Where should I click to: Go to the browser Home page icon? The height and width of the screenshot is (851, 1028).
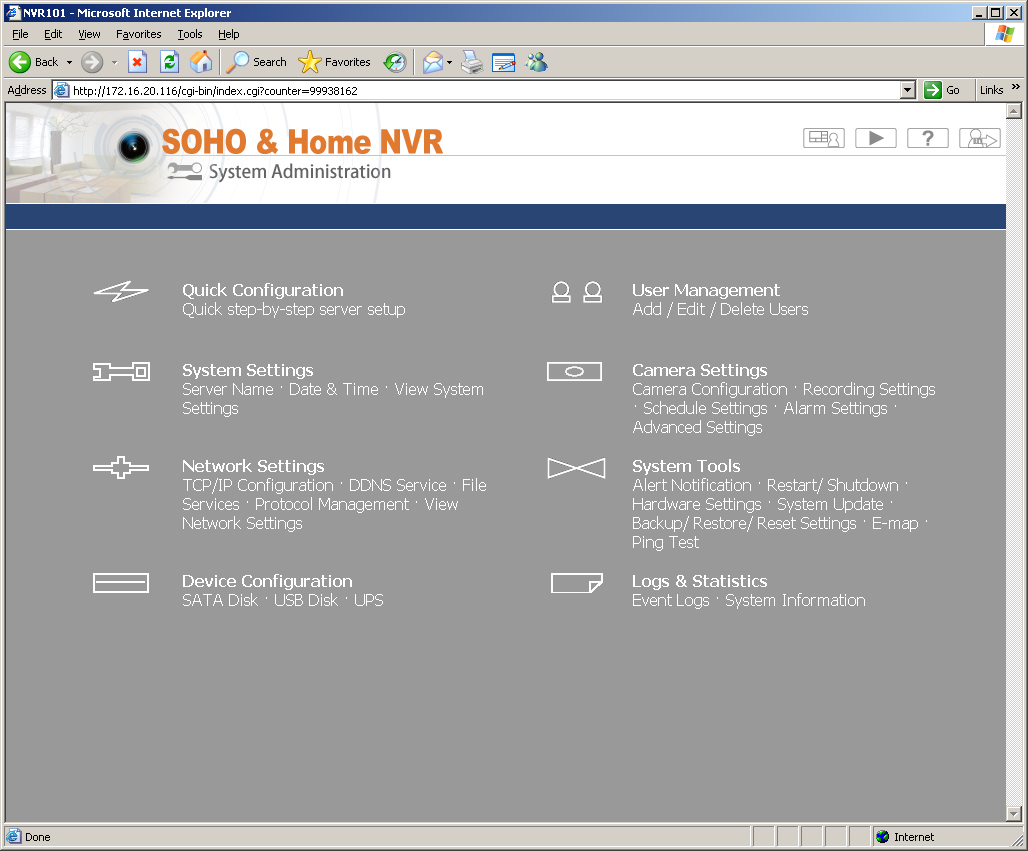[201, 62]
